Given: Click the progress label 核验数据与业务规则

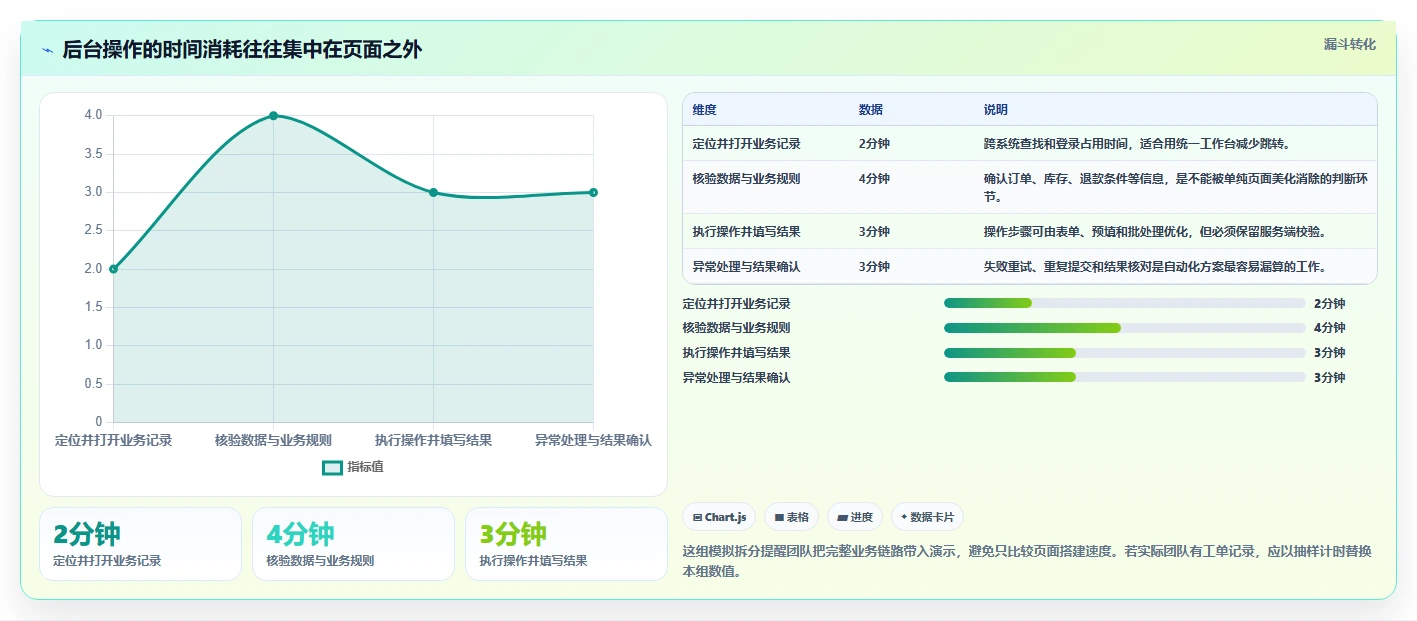Looking at the screenshot, I should point(736,328).
